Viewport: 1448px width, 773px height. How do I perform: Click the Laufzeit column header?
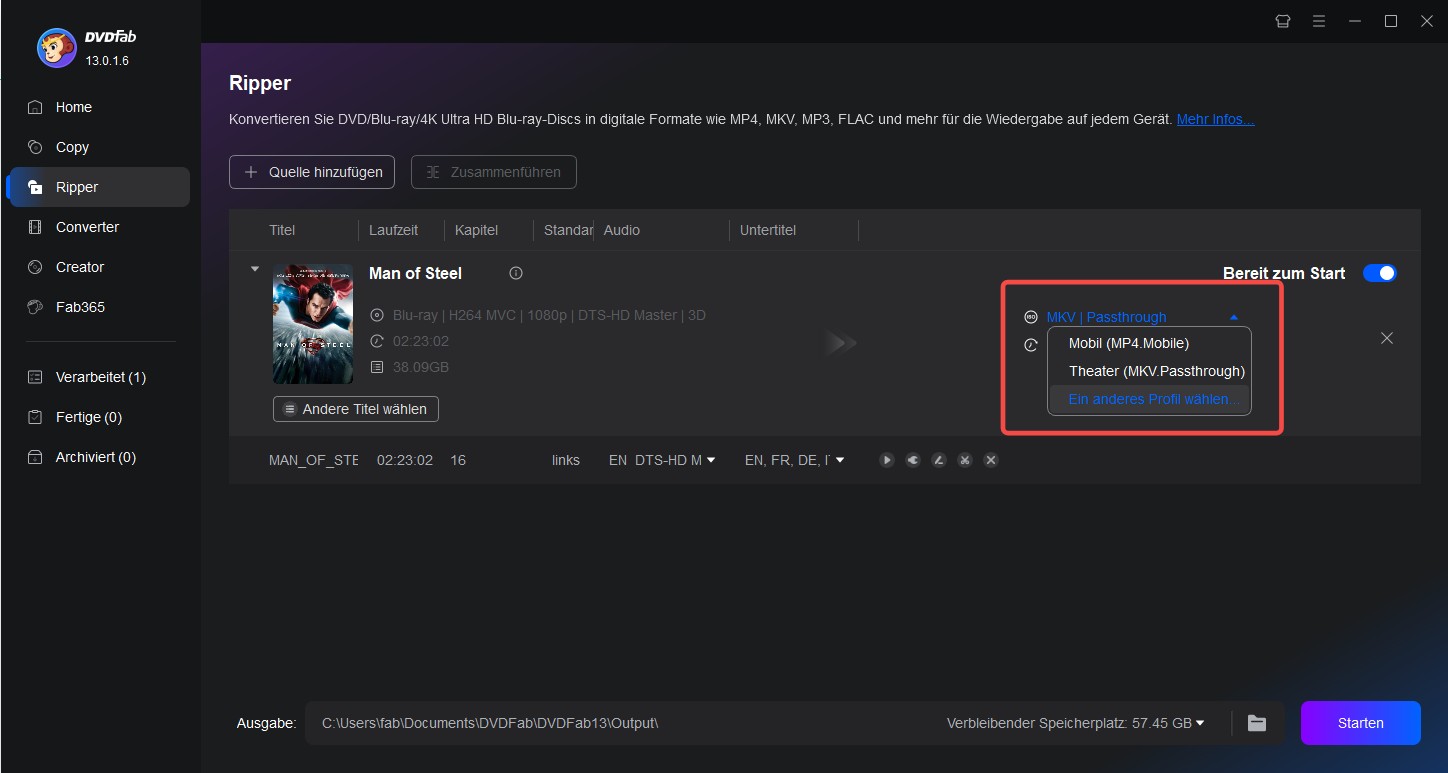(x=393, y=230)
